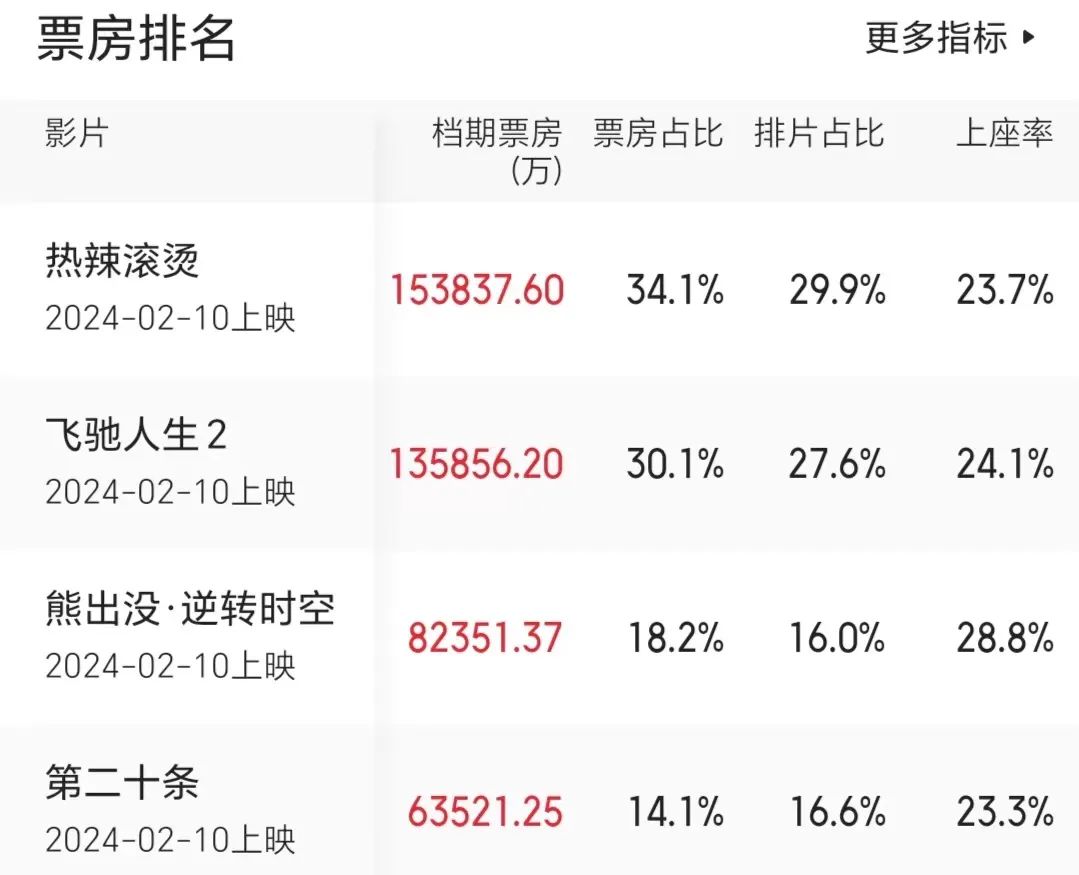This screenshot has height=875, width=1079.
Task: Open the movie 飞驰人生2
Action: click(136, 436)
